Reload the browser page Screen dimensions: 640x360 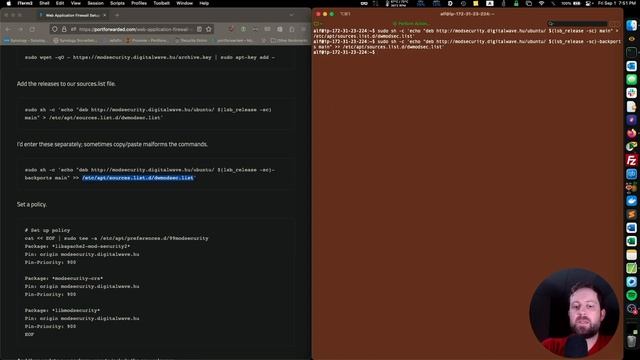(x=32, y=29)
